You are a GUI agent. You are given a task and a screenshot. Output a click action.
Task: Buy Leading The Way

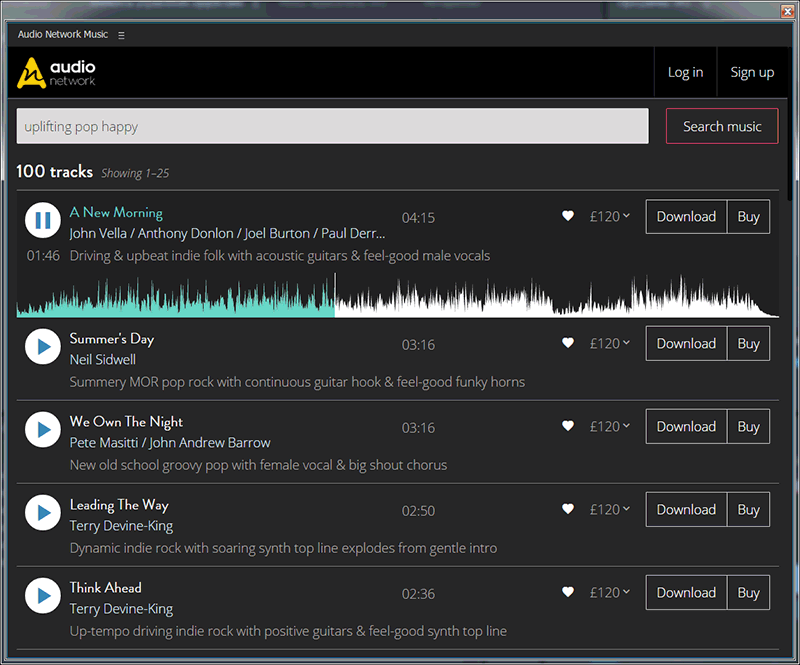point(748,509)
